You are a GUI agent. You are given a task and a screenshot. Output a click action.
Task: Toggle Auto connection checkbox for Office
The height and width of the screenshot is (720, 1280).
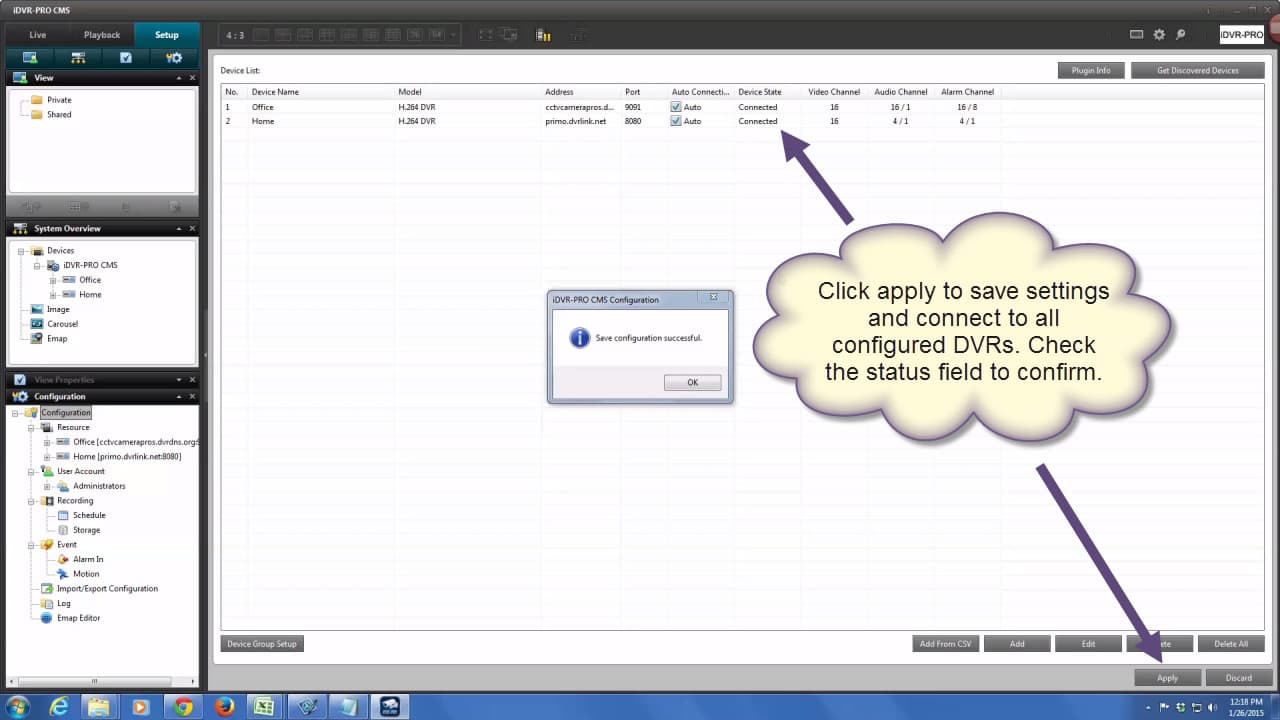point(676,107)
